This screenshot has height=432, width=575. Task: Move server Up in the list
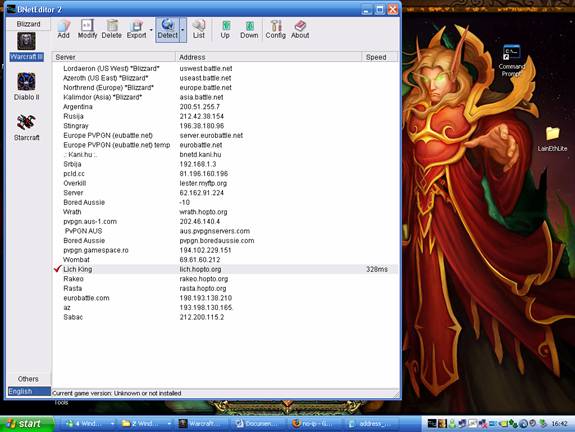225,30
